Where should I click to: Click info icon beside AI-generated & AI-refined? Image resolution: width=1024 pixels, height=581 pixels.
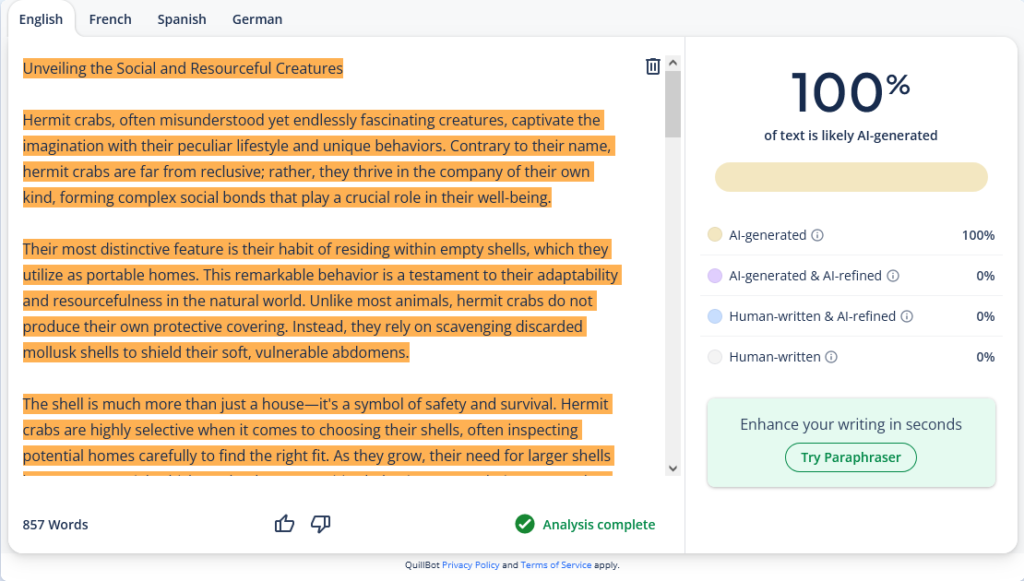[893, 276]
